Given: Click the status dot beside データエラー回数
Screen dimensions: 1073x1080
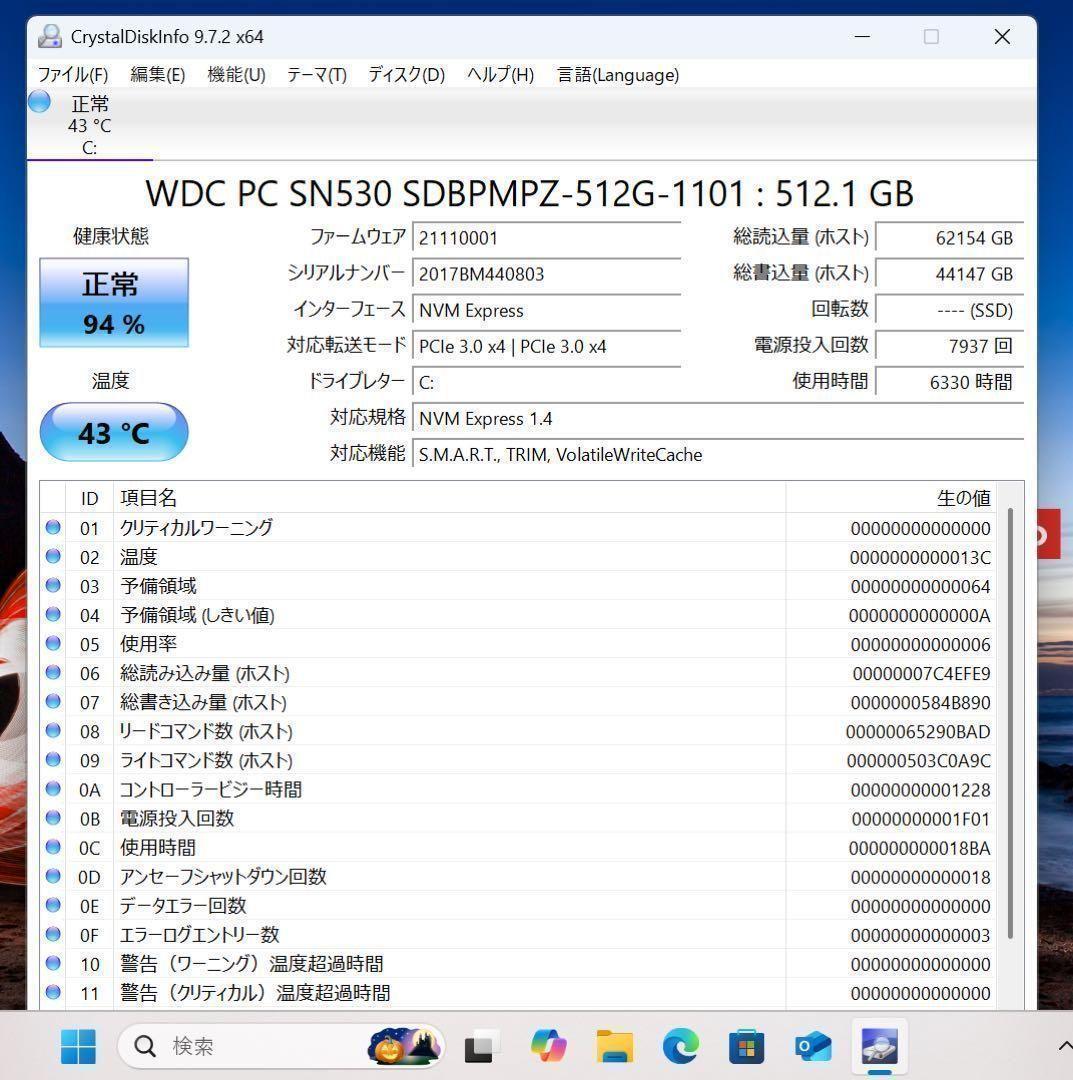Looking at the screenshot, I should coord(53,906).
